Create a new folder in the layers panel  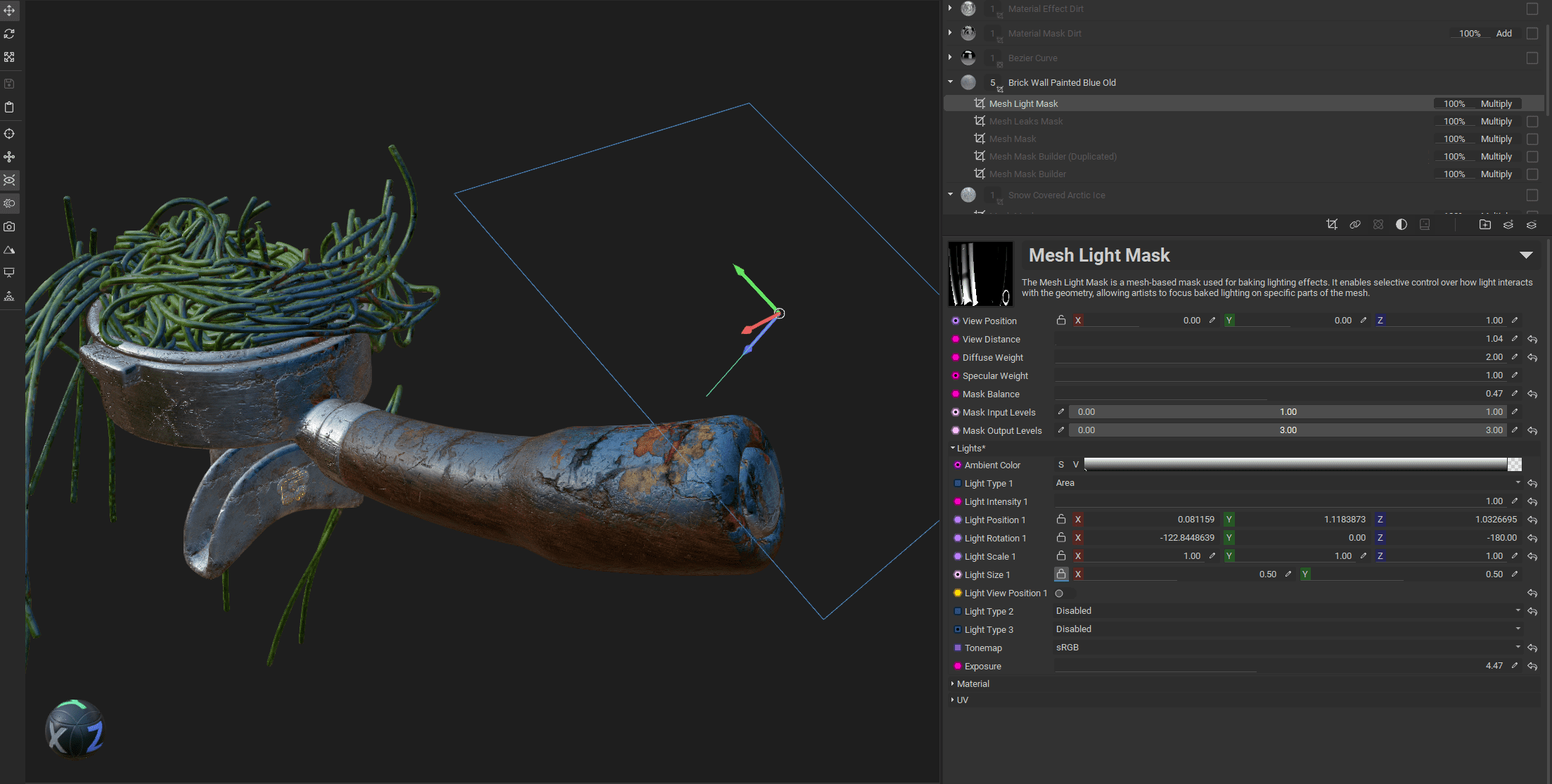pos(1485,224)
